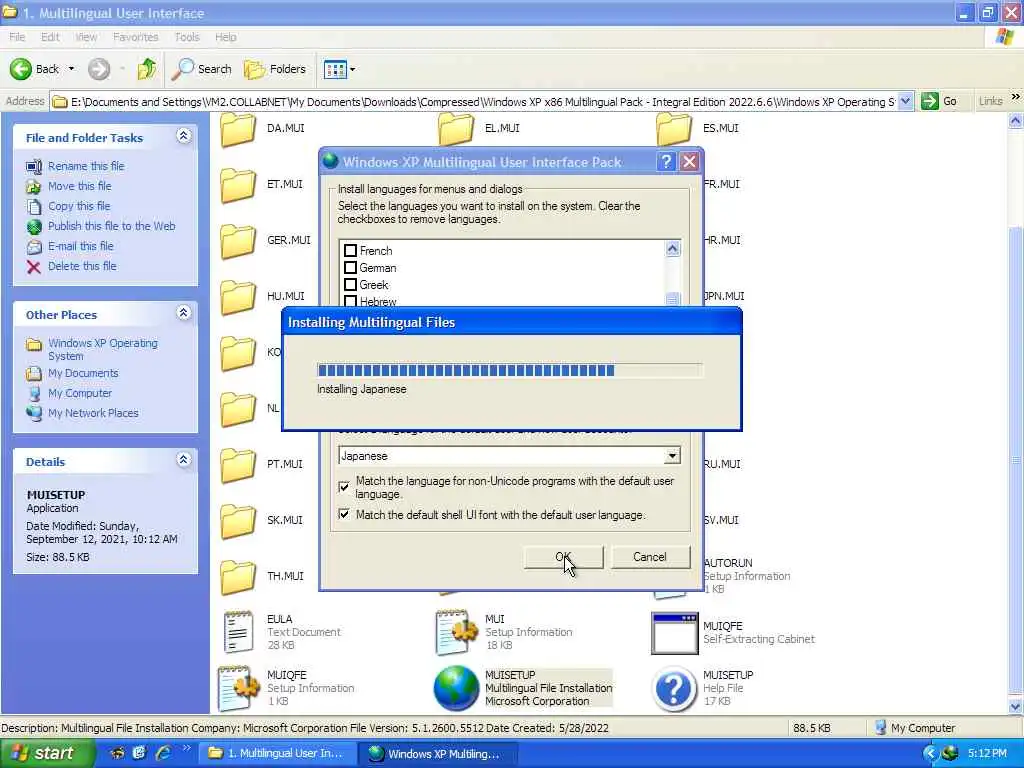Click Move this file
Image resolution: width=1024 pixels, height=768 pixels.
[80, 186]
